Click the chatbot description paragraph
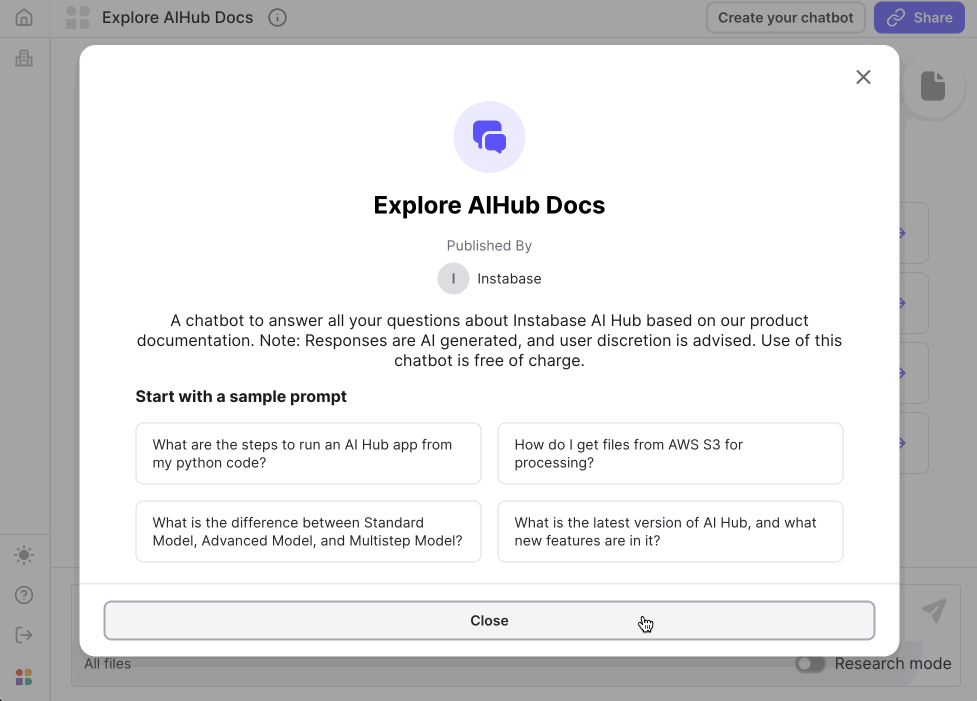The image size is (977, 701). (489, 340)
